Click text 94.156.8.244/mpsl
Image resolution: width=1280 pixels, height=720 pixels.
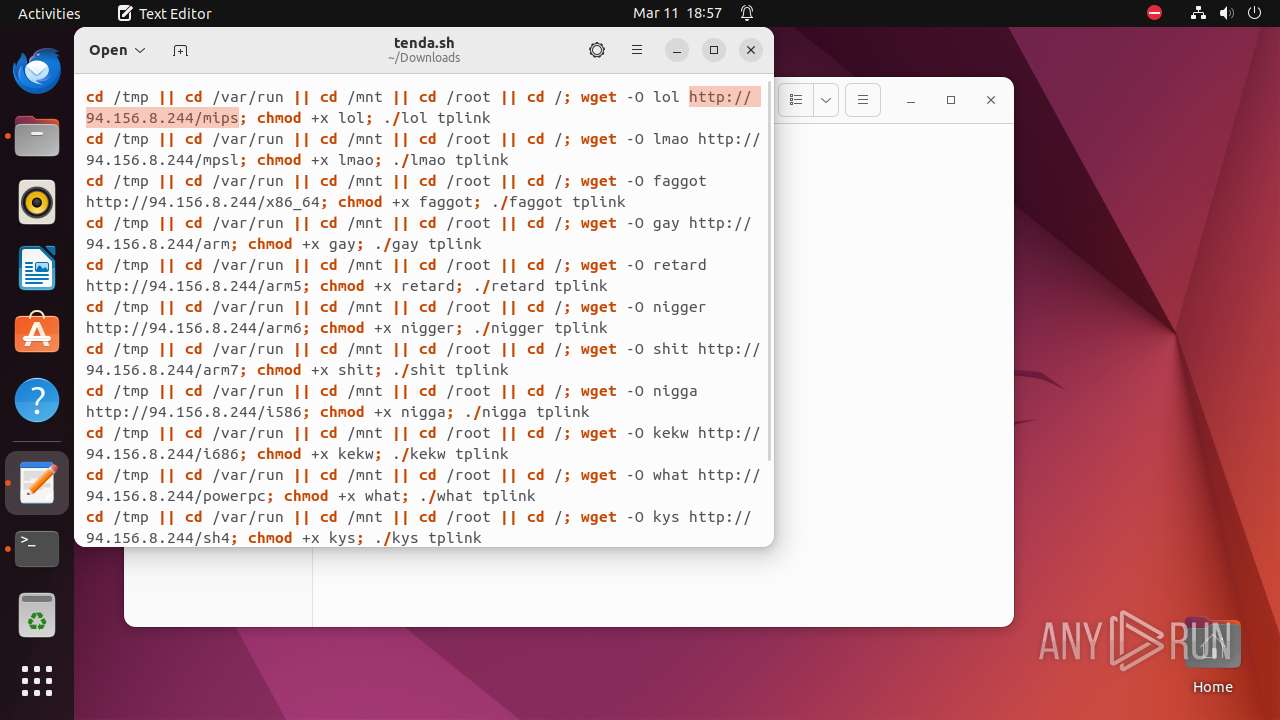coord(162,160)
